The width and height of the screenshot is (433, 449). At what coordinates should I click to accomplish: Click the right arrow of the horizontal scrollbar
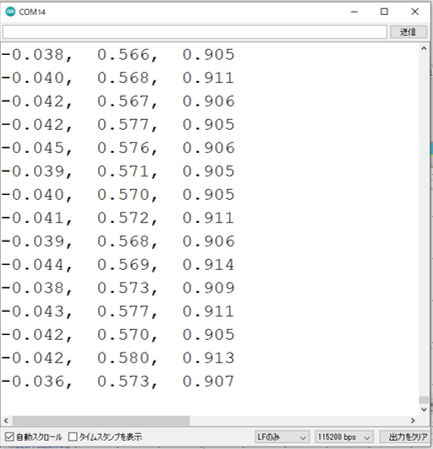click(x=413, y=421)
